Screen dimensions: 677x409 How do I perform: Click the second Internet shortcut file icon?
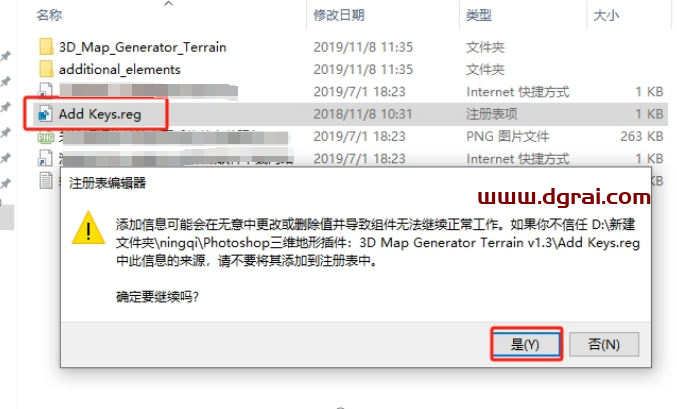[x=45, y=158]
